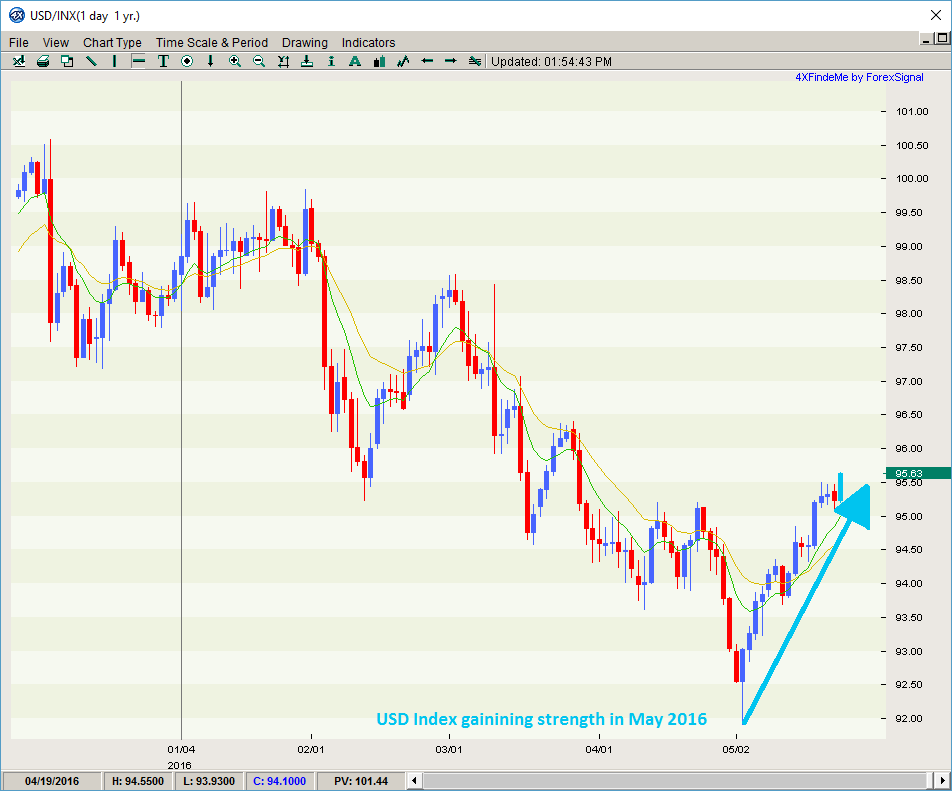
Task: Click the 03/01 date axis label
Action: pos(449,750)
